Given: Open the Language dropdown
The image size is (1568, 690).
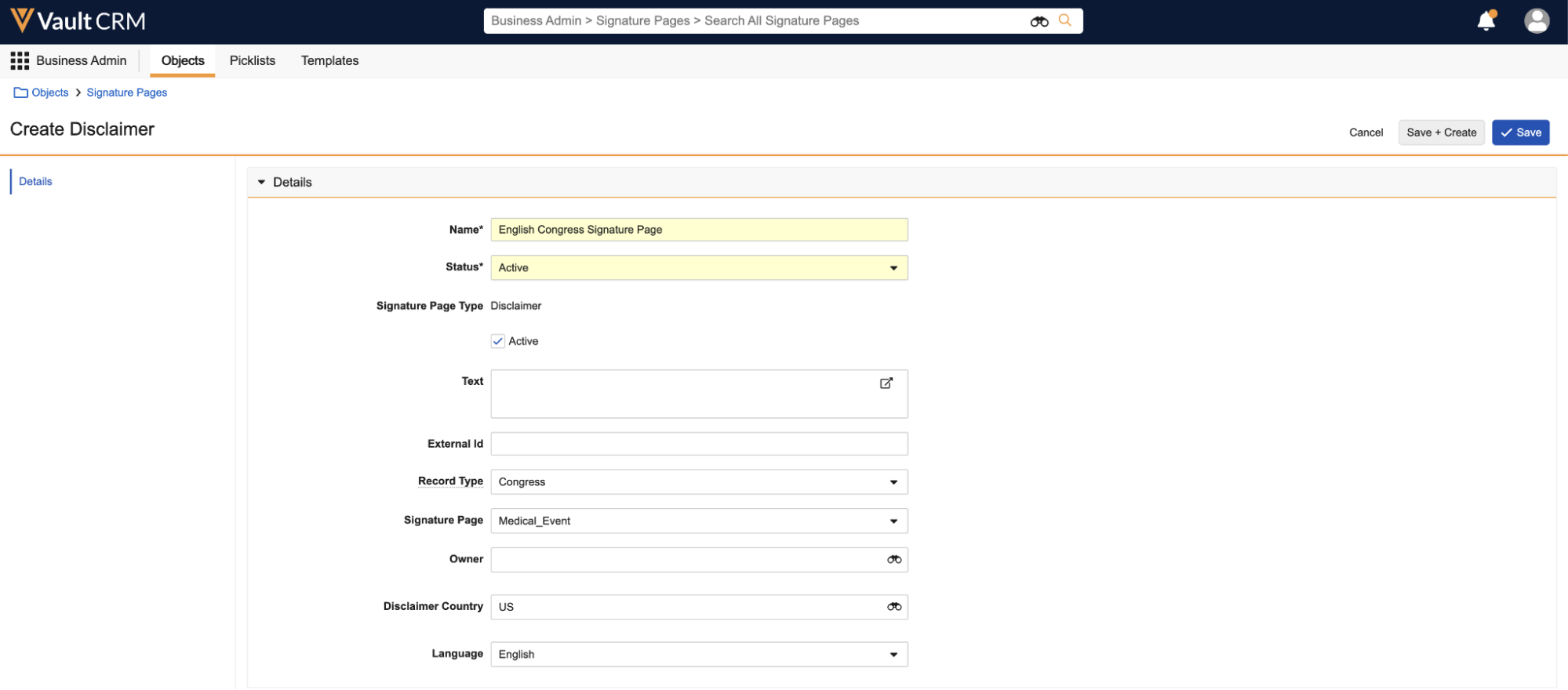Looking at the screenshot, I should [698, 655].
